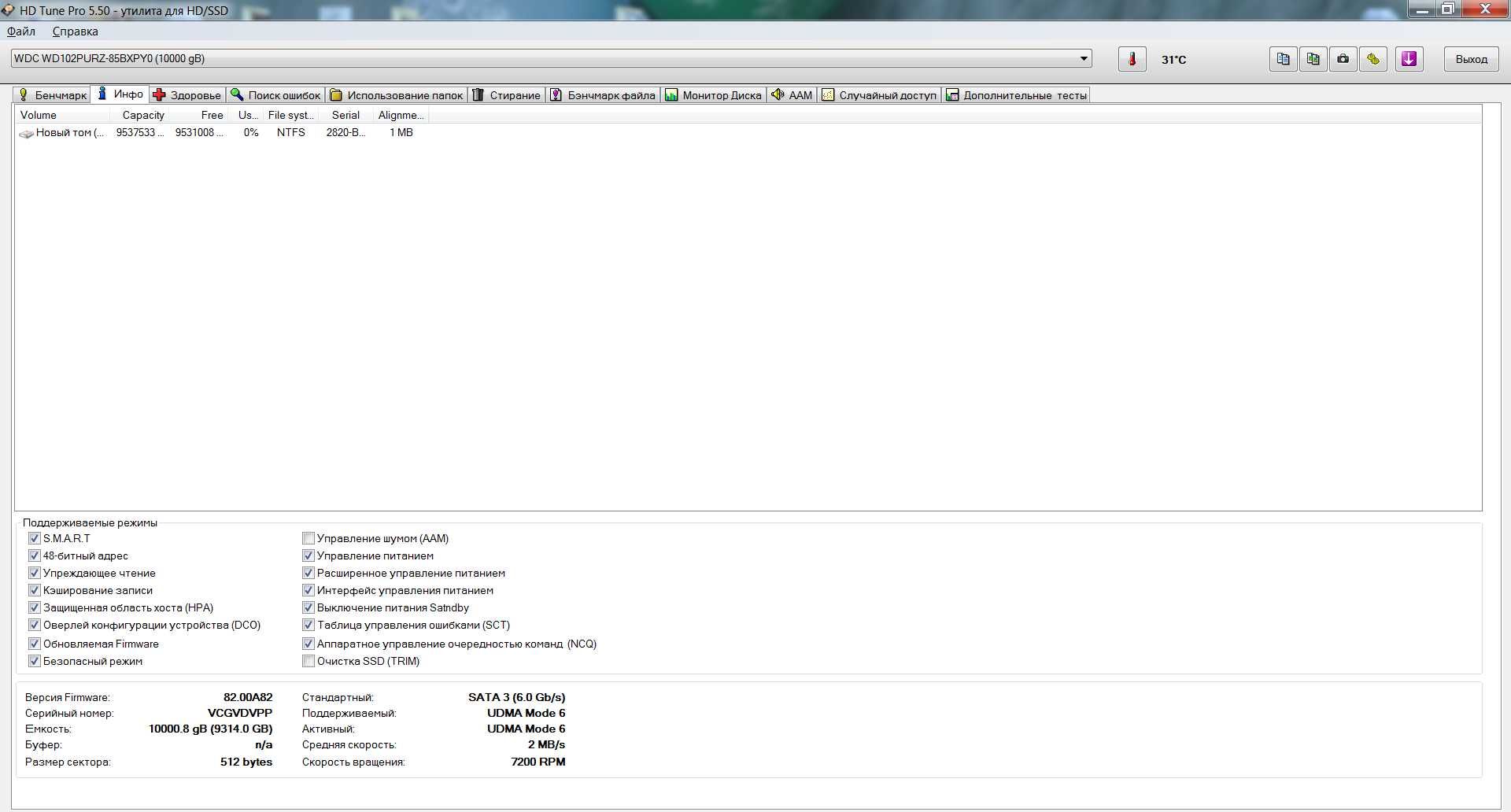Switch to the Стирание tab
1511x812 pixels.
pyautogui.click(x=506, y=95)
